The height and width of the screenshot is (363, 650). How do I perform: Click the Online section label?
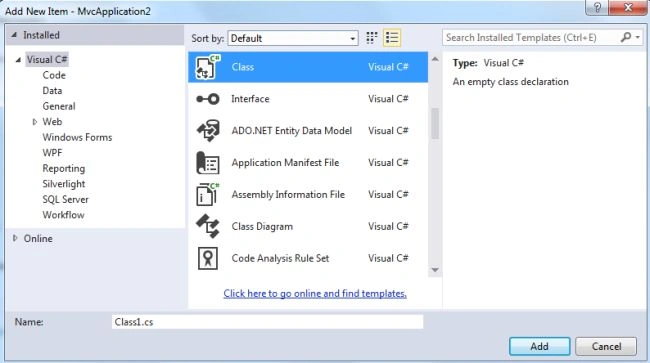pyautogui.click(x=38, y=239)
